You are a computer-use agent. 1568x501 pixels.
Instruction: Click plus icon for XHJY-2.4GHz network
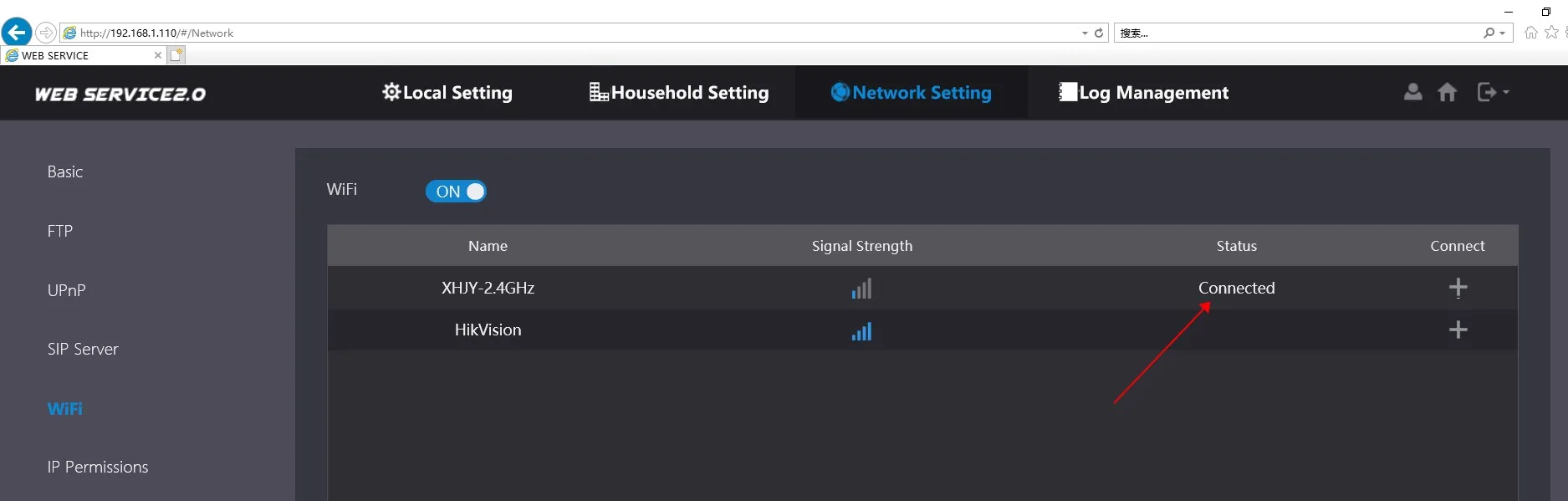coord(1458,289)
